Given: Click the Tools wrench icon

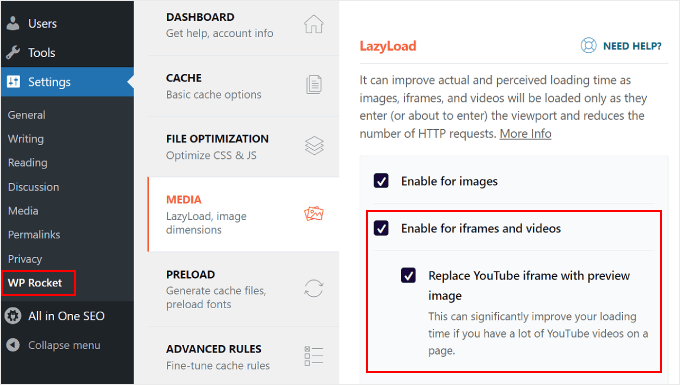Looking at the screenshot, I should tap(13, 52).
